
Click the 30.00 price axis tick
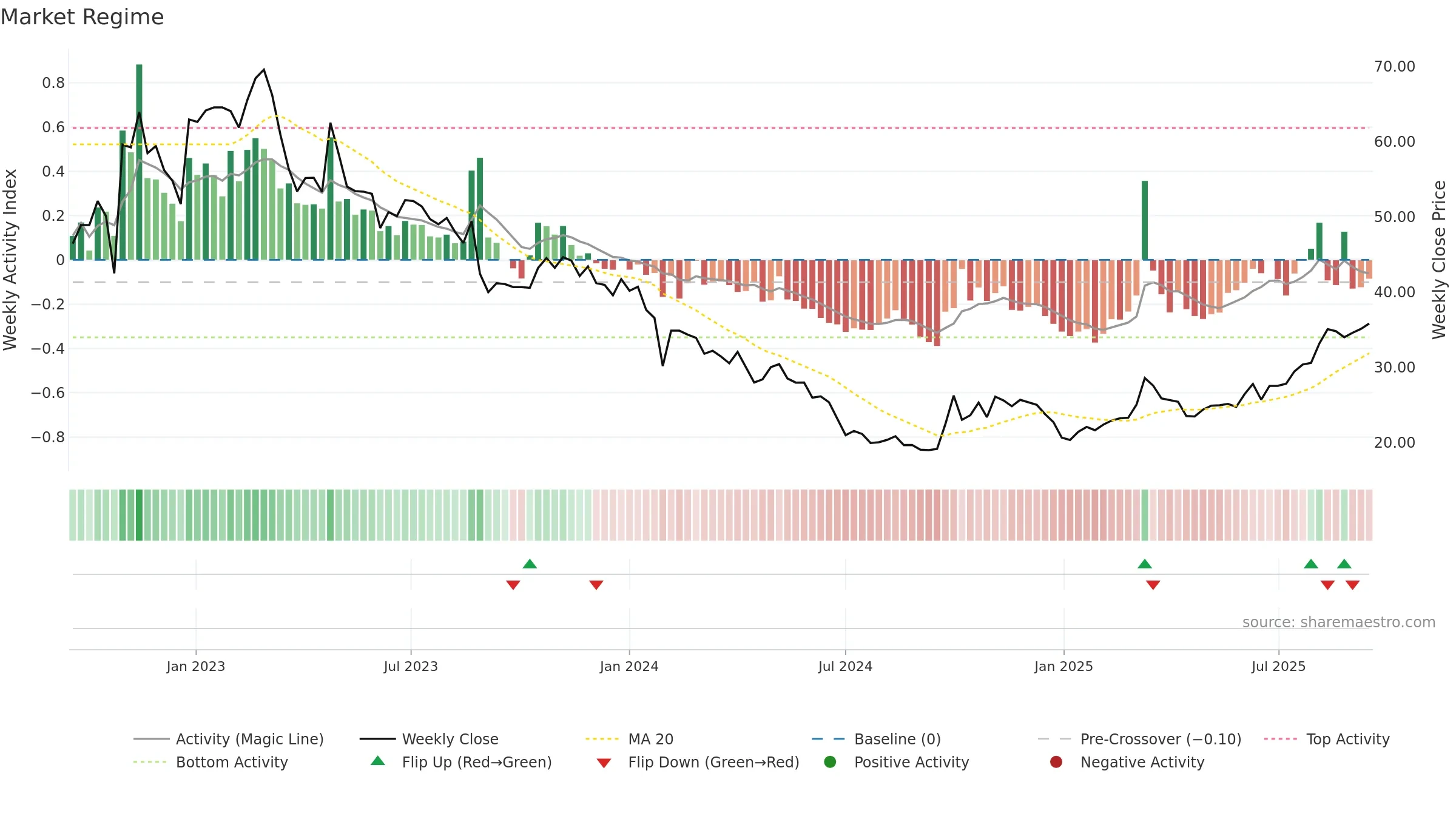[x=1395, y=367]
